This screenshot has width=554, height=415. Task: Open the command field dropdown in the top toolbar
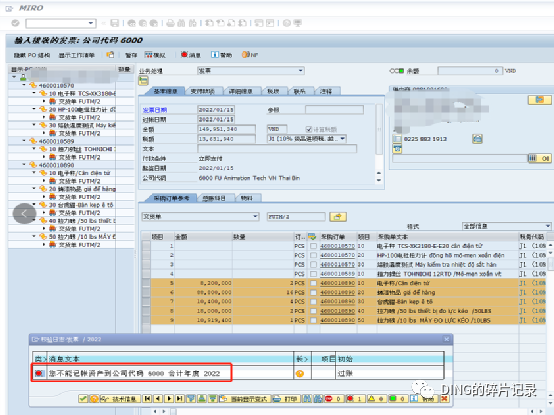[x=91, y=23]
